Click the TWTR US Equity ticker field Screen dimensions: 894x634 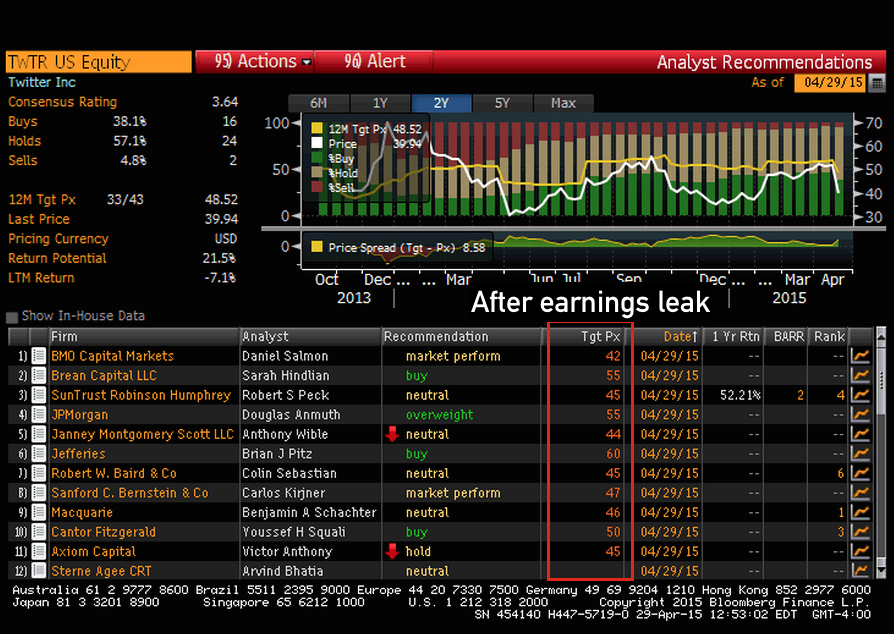coord(99,62)
